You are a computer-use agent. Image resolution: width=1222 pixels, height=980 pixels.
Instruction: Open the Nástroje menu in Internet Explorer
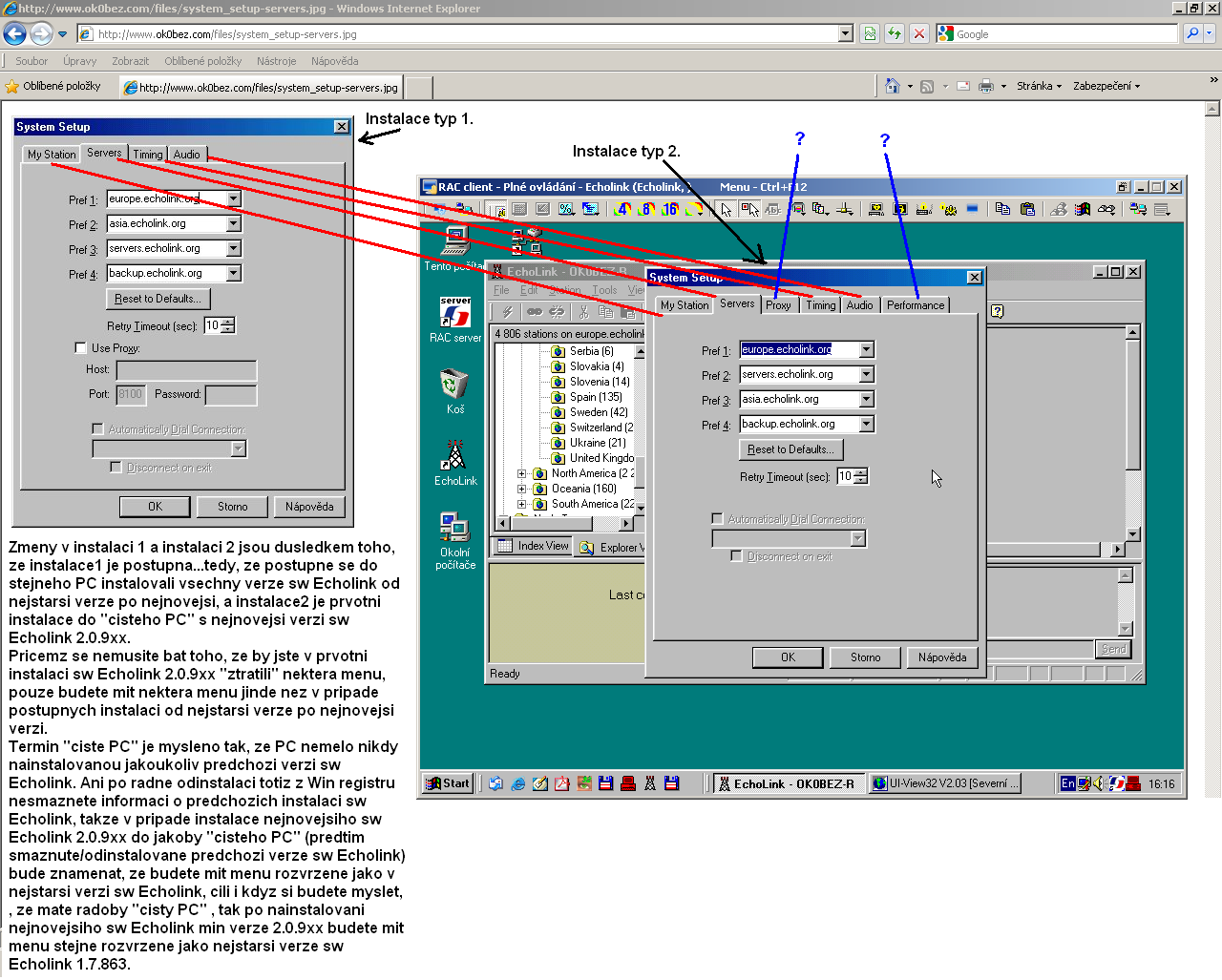[276, 61]
